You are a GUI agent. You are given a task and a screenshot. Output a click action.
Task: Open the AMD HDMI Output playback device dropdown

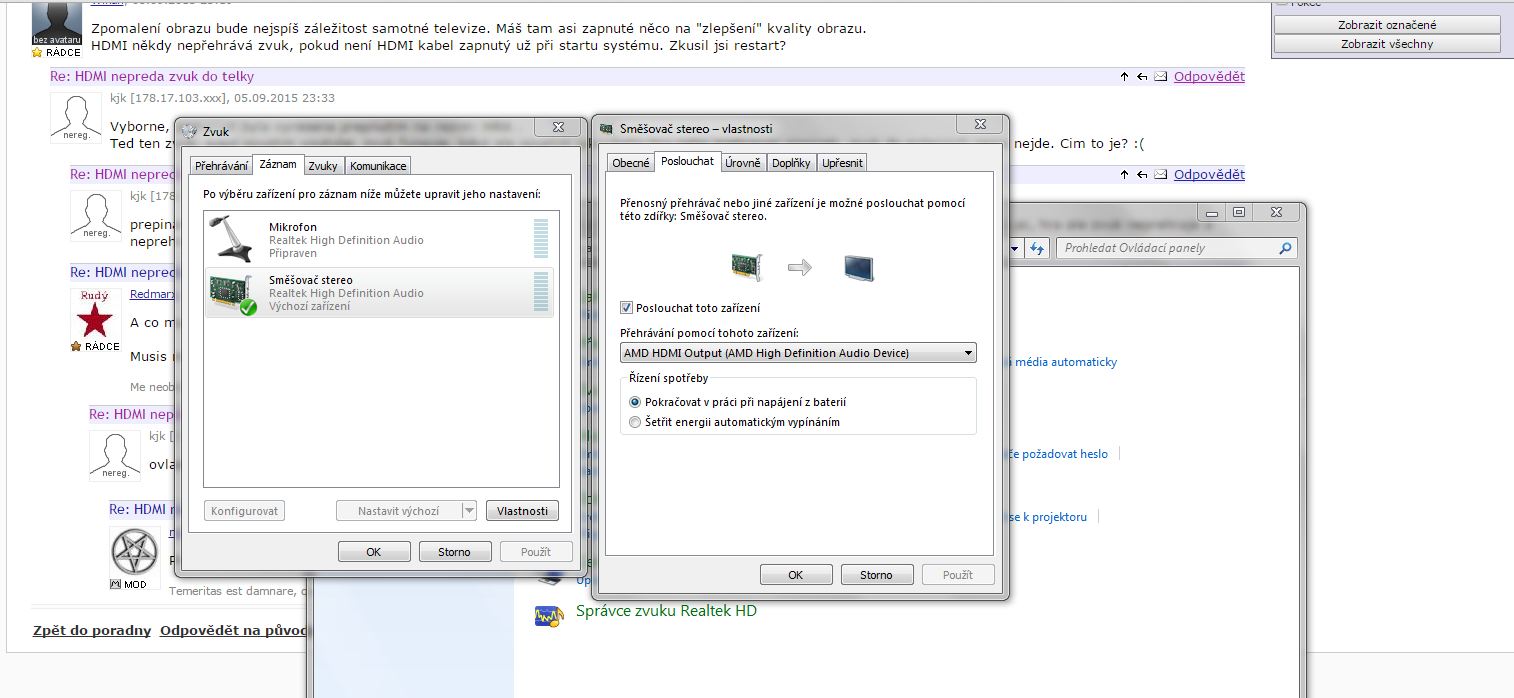click(x=798, y=353)
